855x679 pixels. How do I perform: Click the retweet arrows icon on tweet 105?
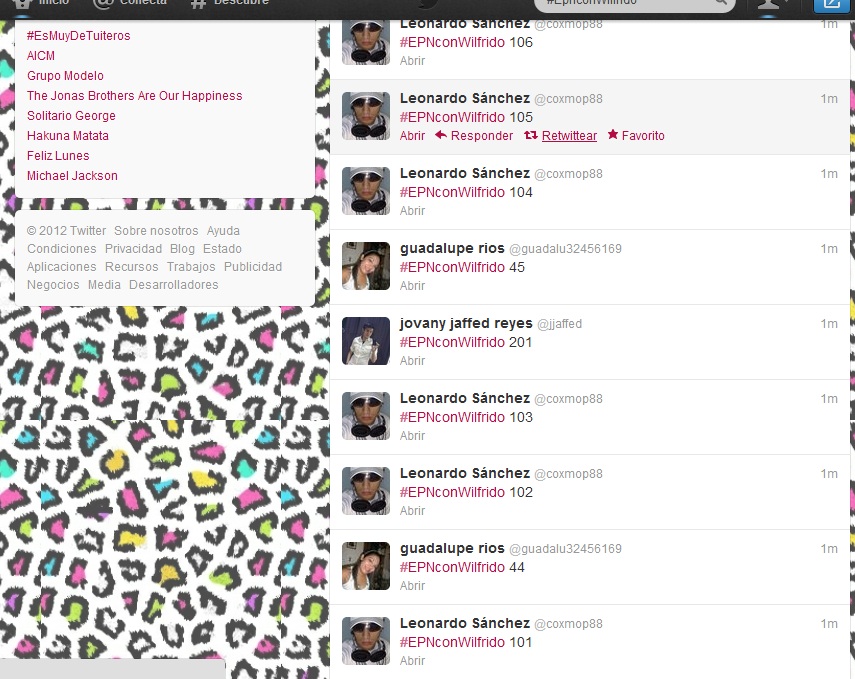pos(531,135)
